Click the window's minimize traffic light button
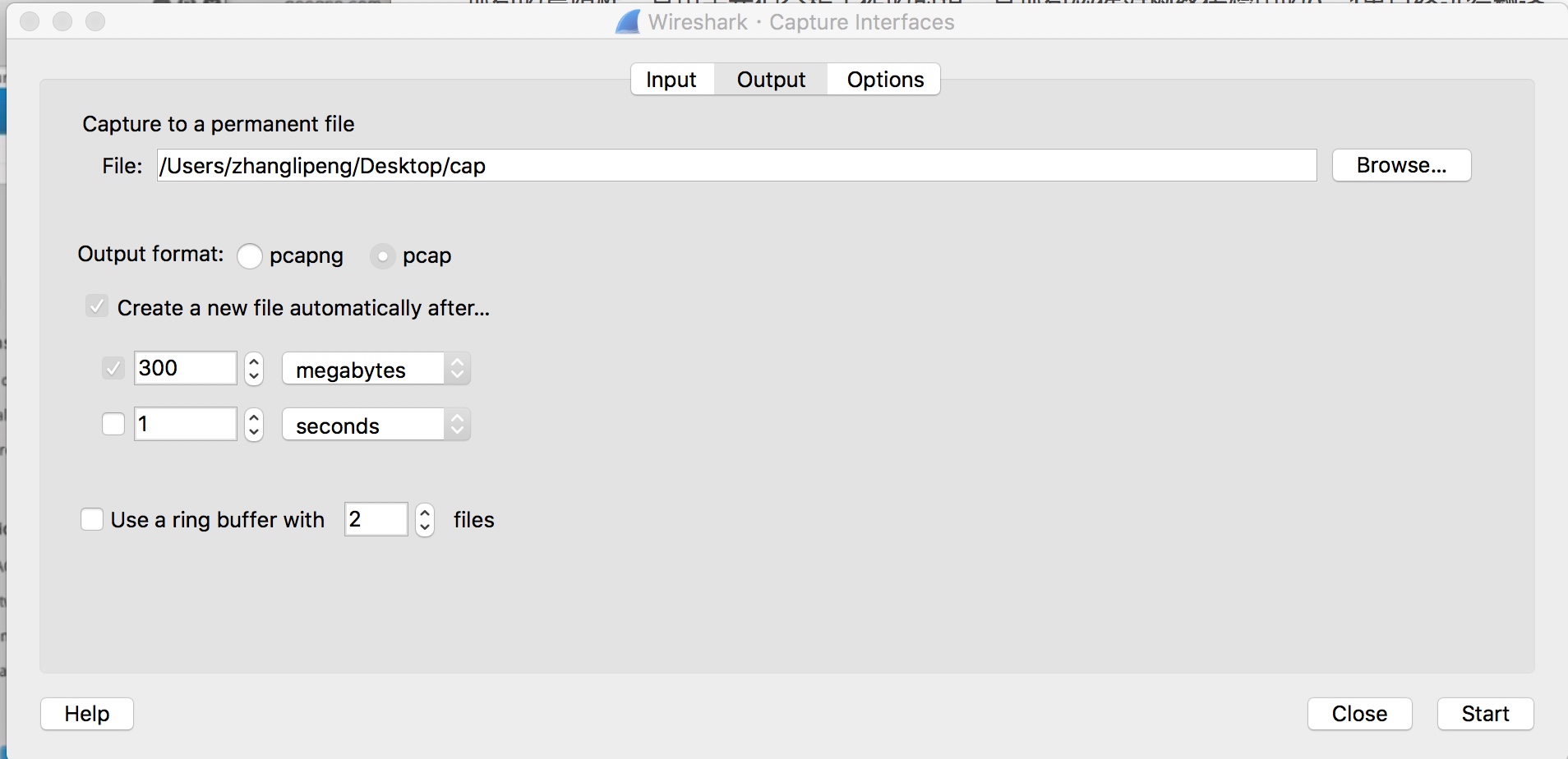This screenshot has height=759, width=1568. click(62, 21)
